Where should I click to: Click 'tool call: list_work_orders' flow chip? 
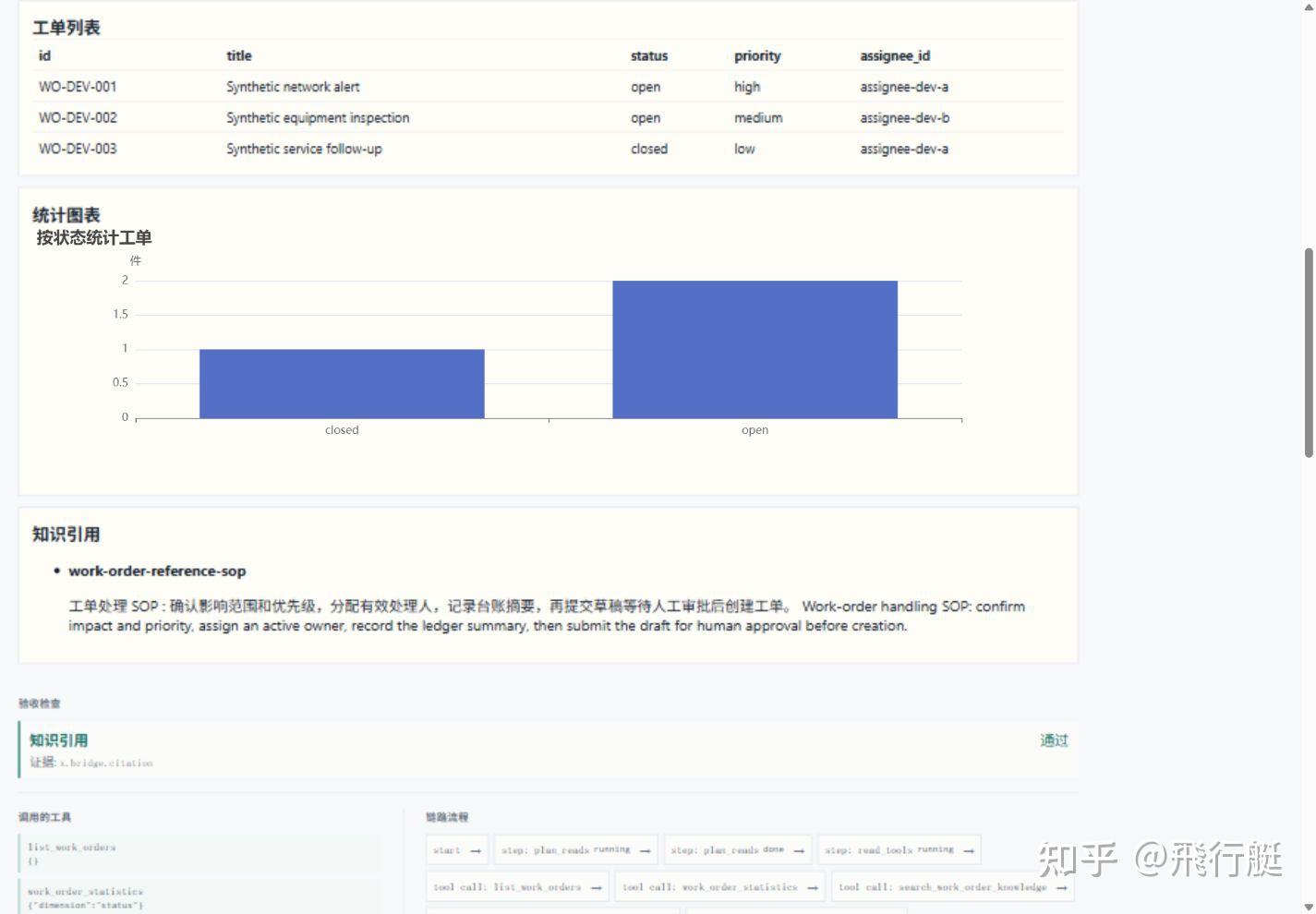click(517, 886)
